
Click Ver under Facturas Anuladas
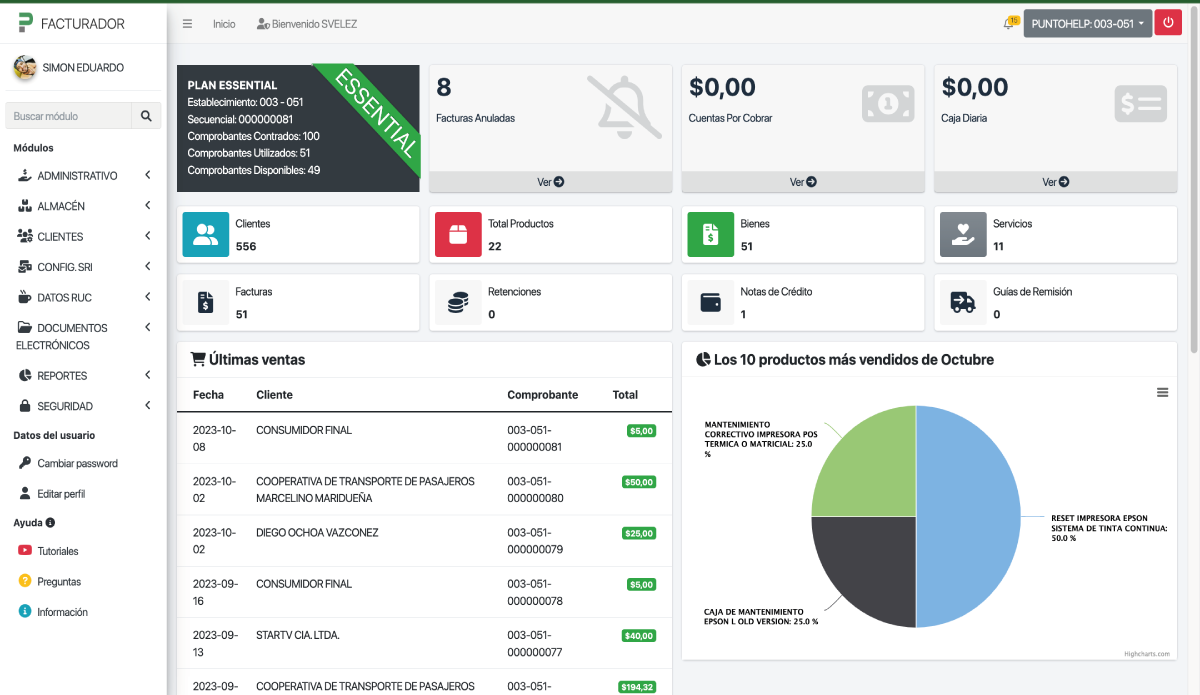551,182
